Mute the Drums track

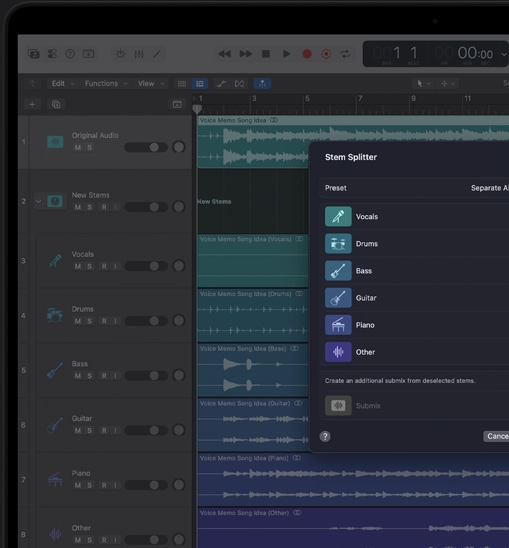[78, 321]
